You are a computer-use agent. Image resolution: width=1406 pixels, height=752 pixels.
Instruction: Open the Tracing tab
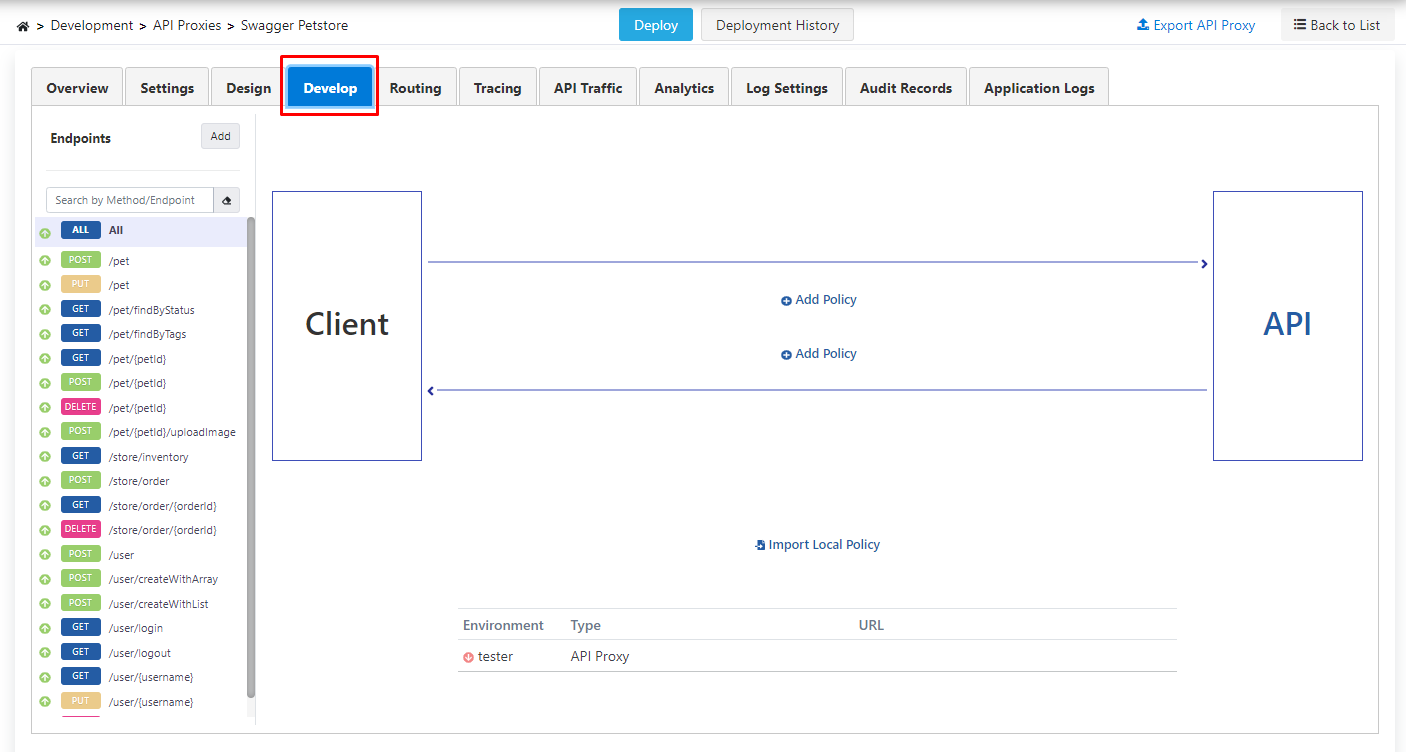click(497, 88)
